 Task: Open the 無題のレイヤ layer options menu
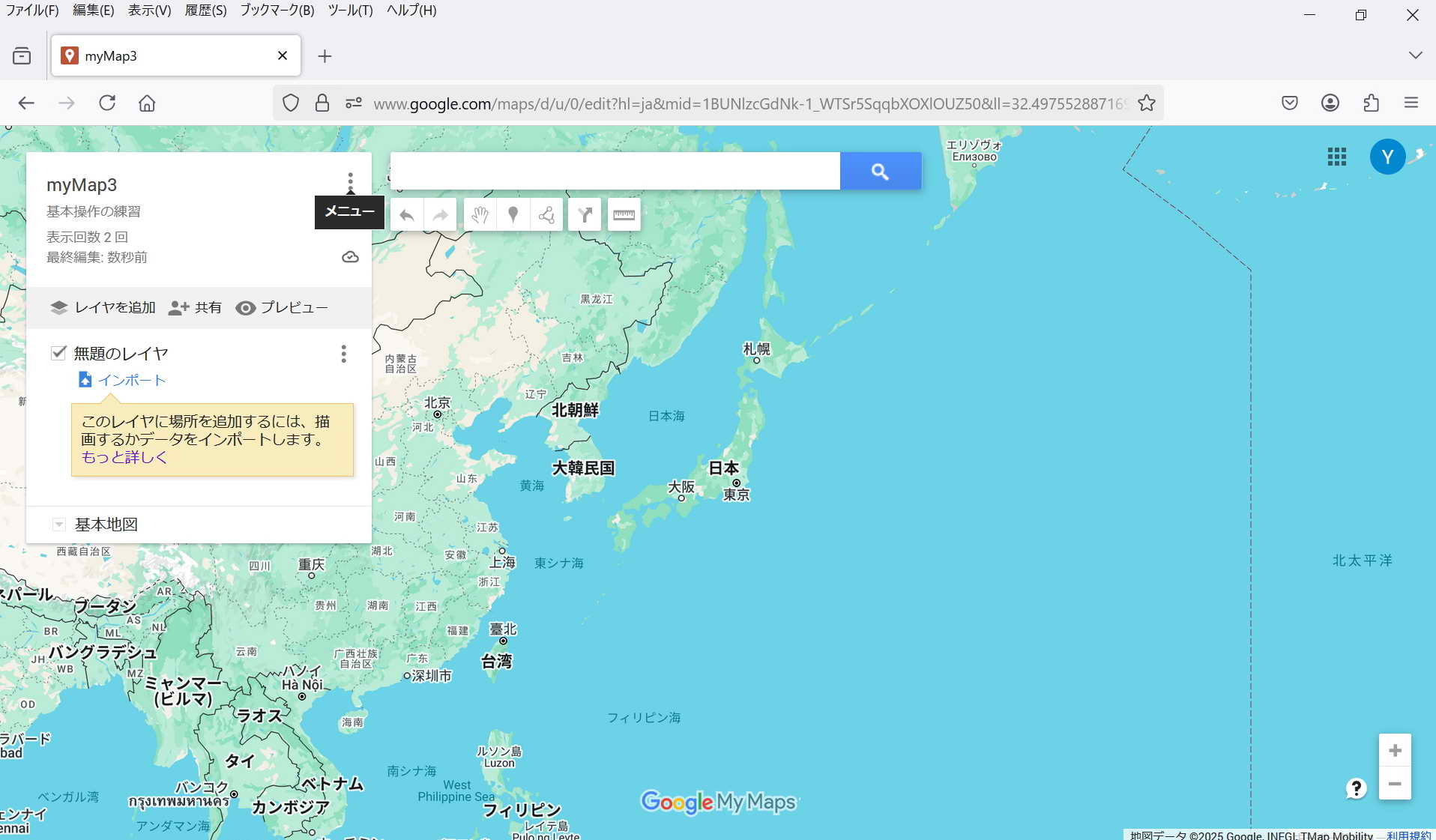(x=344, y=354)
